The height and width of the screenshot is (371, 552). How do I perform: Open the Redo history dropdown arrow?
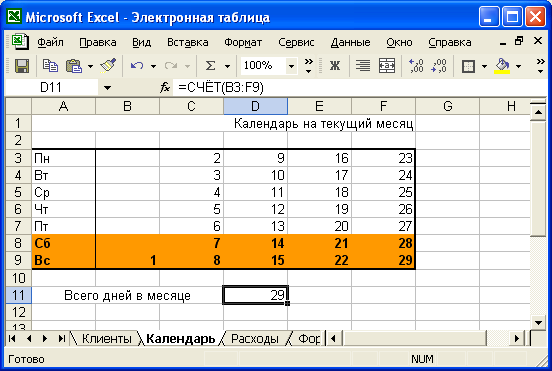(x=188, y=66)
